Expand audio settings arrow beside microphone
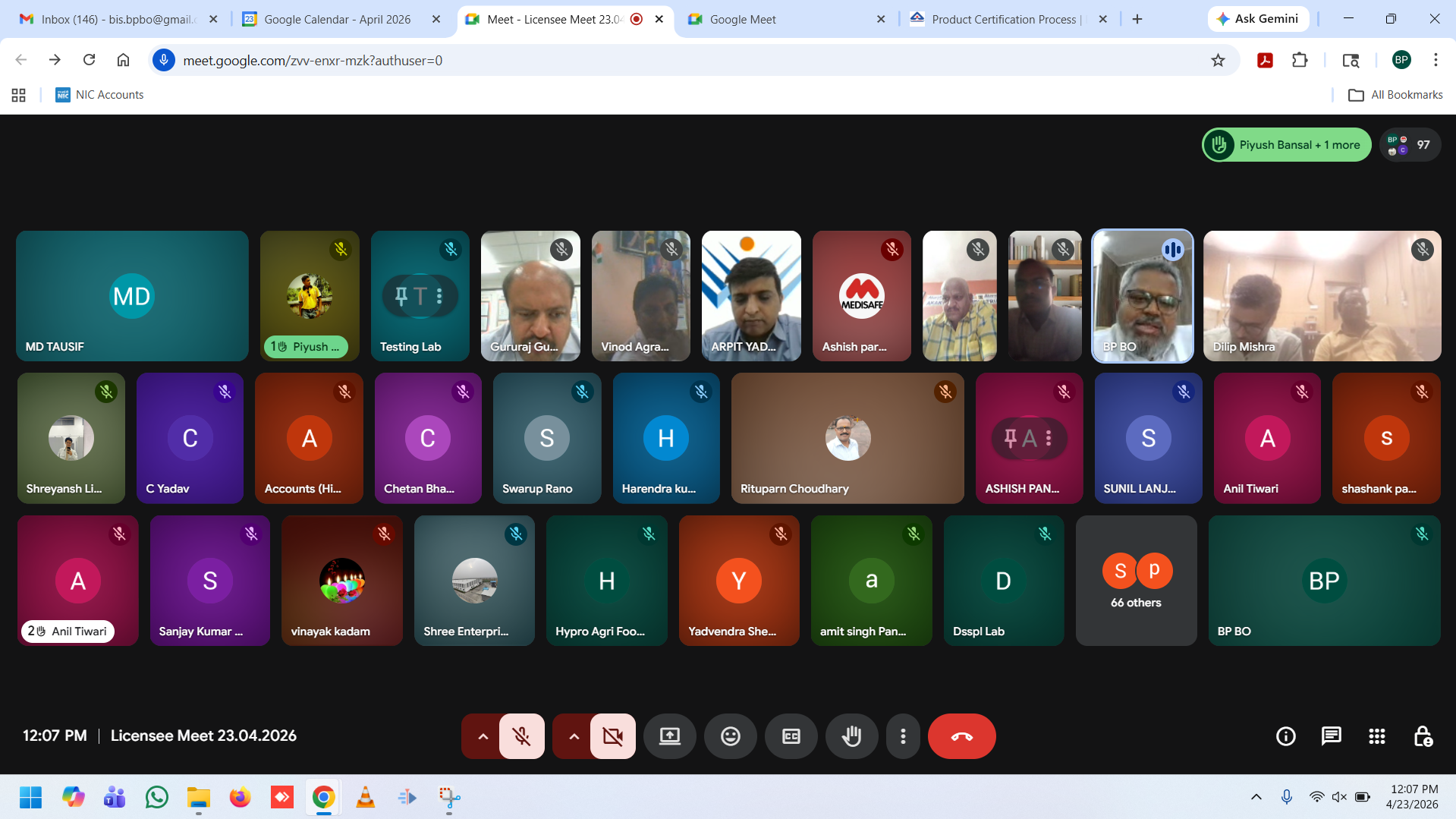Screen dimensions: 1456x819 483,736
